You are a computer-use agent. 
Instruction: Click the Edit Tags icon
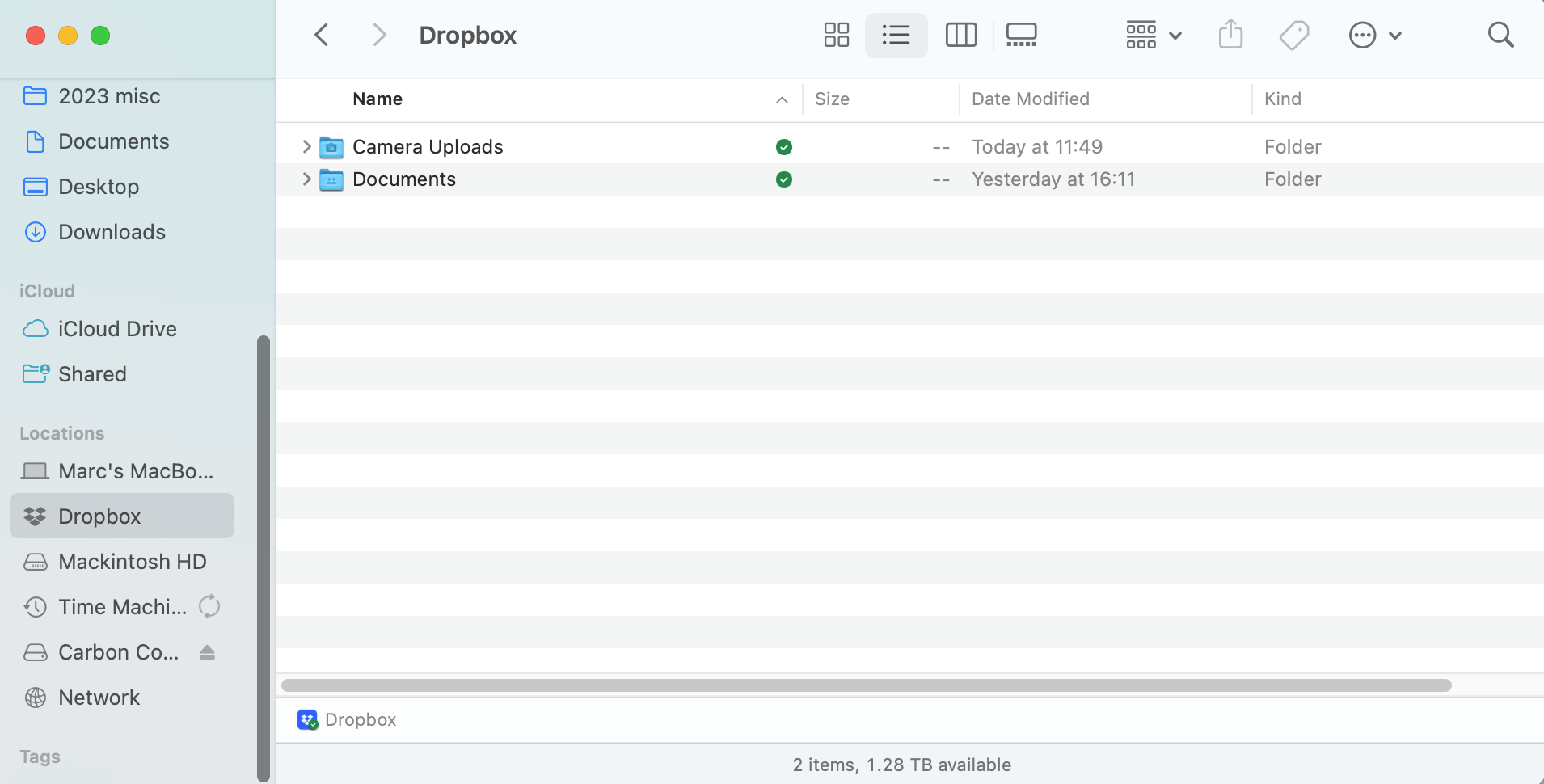(1294, 35)
